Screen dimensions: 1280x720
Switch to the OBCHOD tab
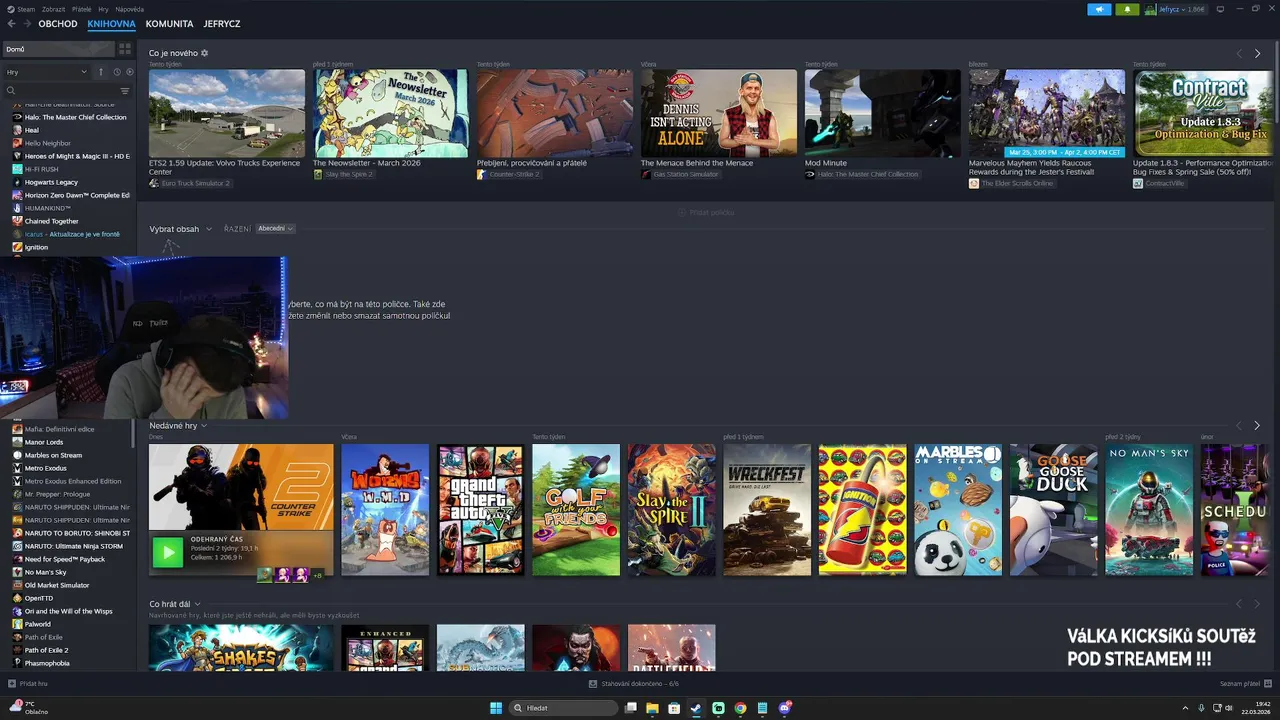[x=58, y=24]
